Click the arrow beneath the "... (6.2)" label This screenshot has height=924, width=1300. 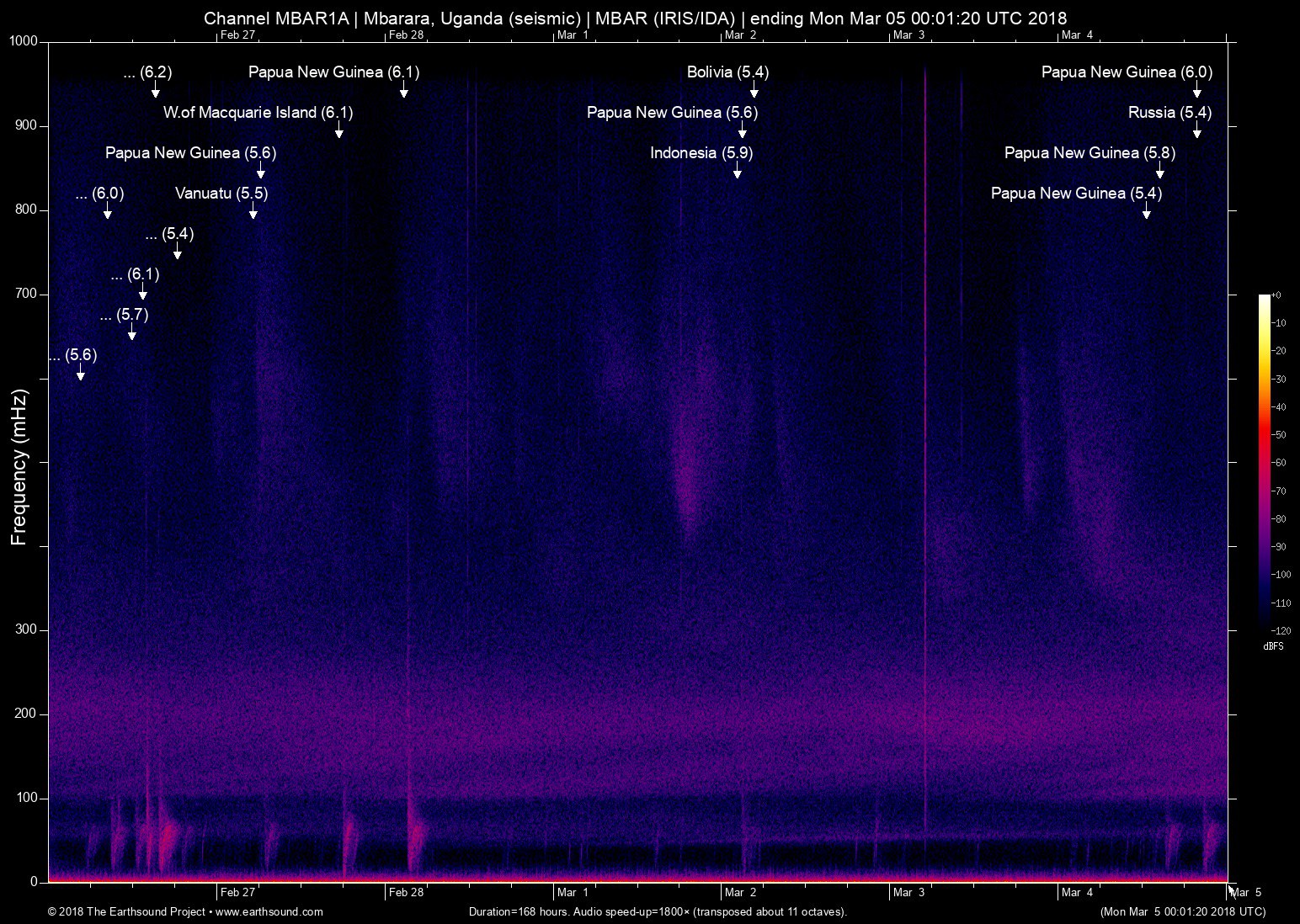pos(155,91)
